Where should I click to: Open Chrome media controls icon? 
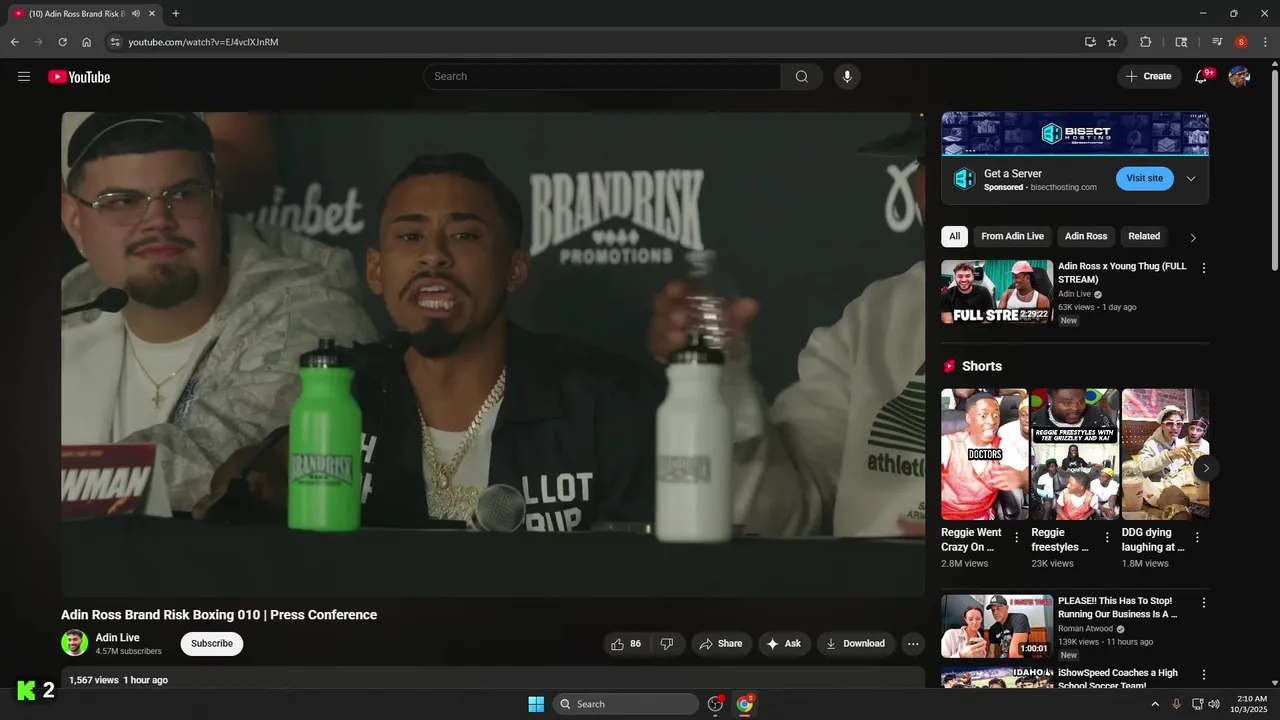pos(1217,42)
